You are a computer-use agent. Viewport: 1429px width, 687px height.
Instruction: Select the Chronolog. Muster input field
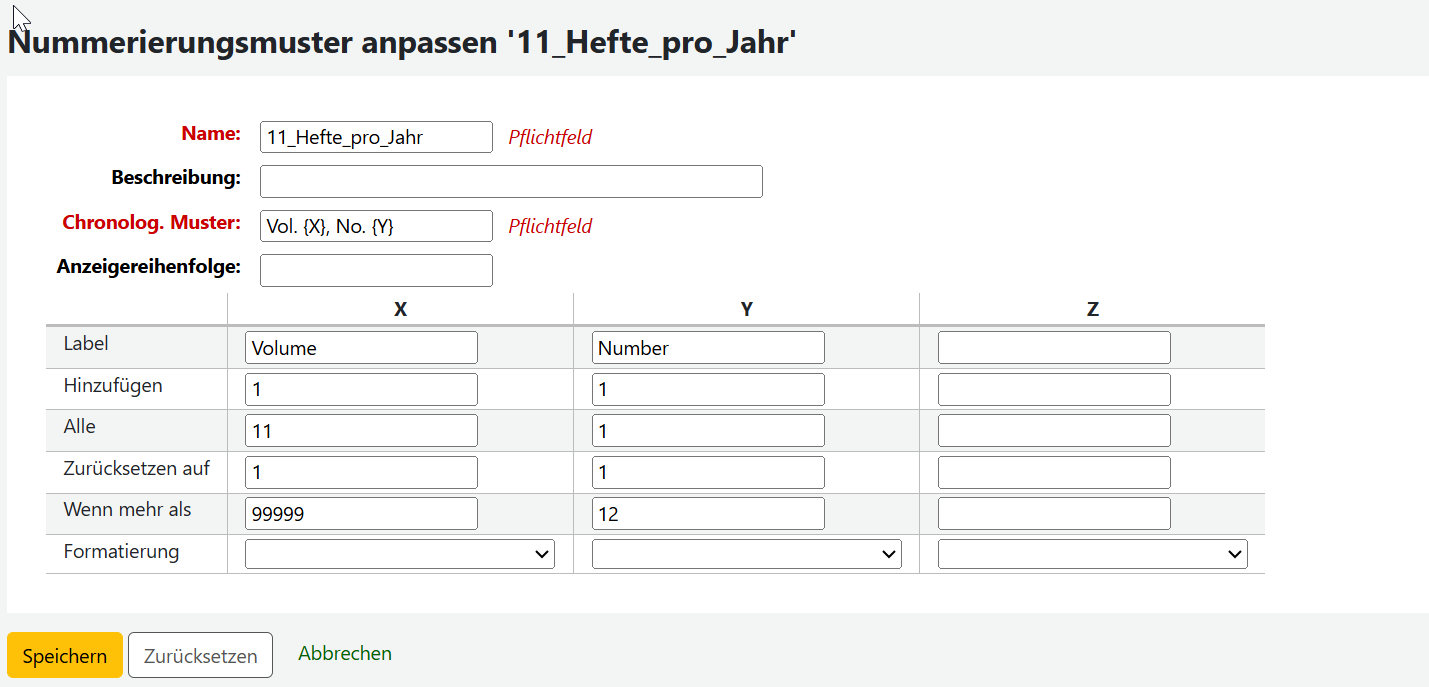click(x=376, y=226)
